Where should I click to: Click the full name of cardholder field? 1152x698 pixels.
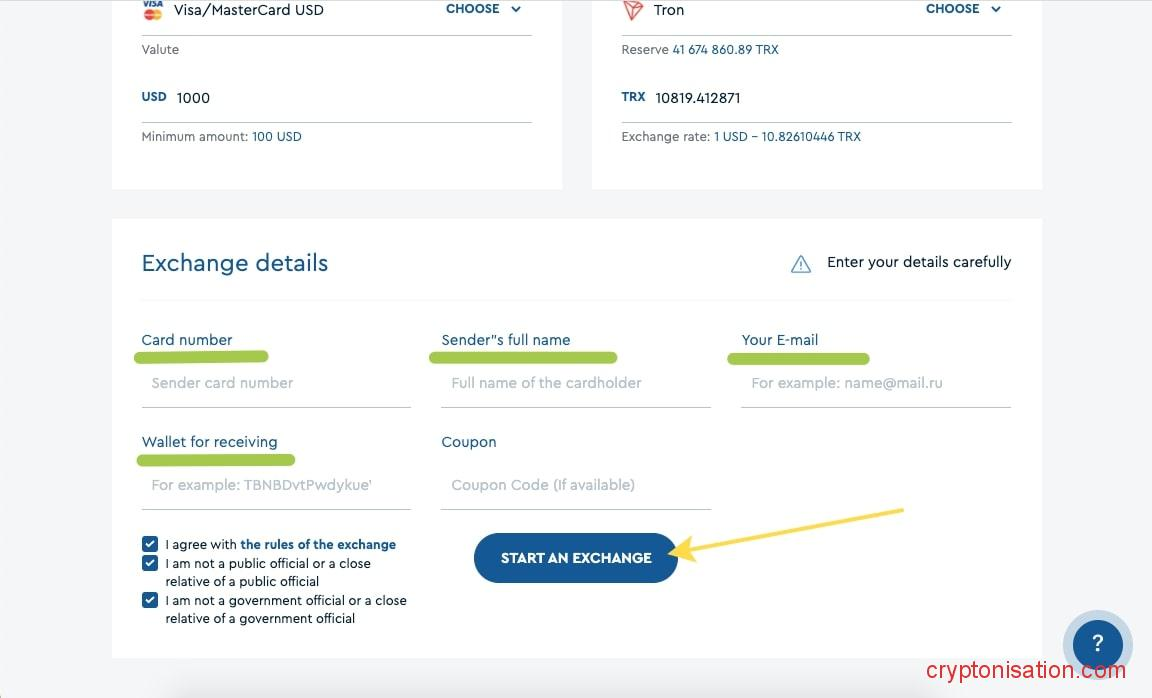pos(576,383)
